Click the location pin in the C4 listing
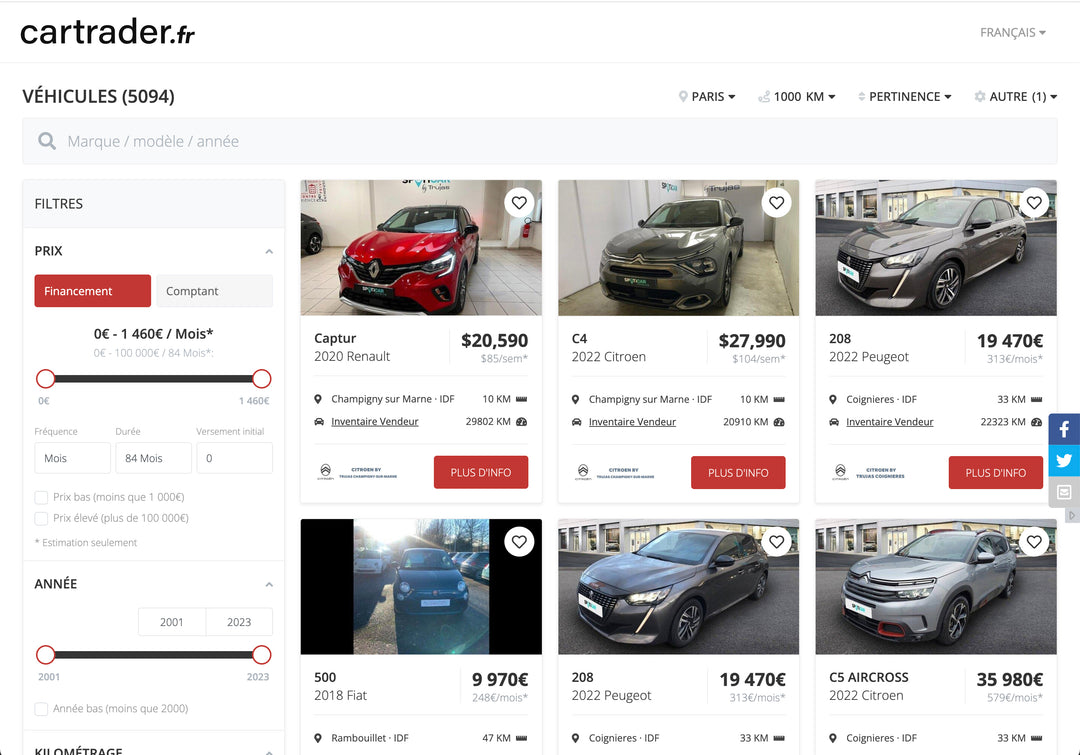 tap(576, 400)
